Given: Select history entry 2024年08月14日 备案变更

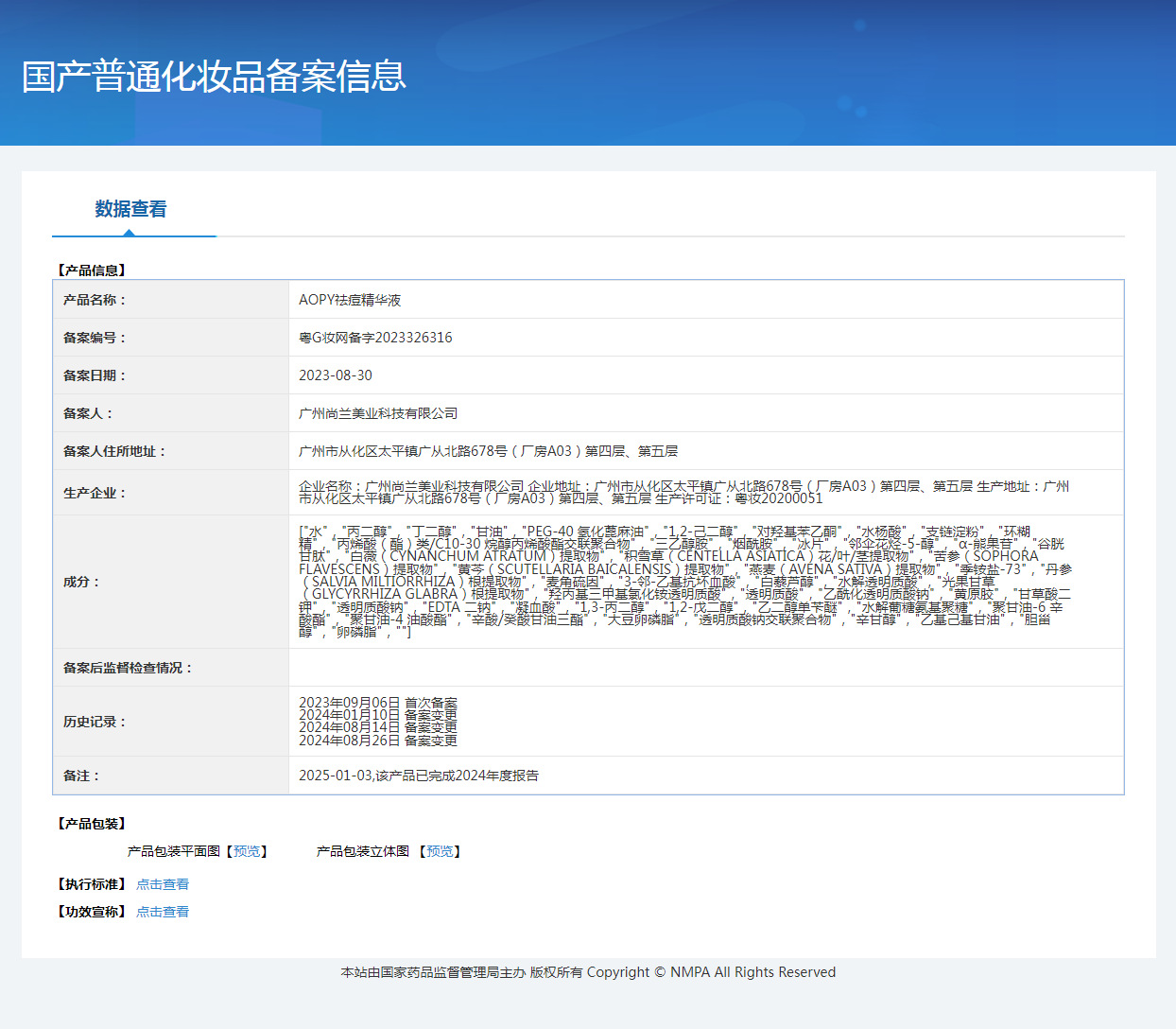Looking at the screenshot, I should (377, 727).
